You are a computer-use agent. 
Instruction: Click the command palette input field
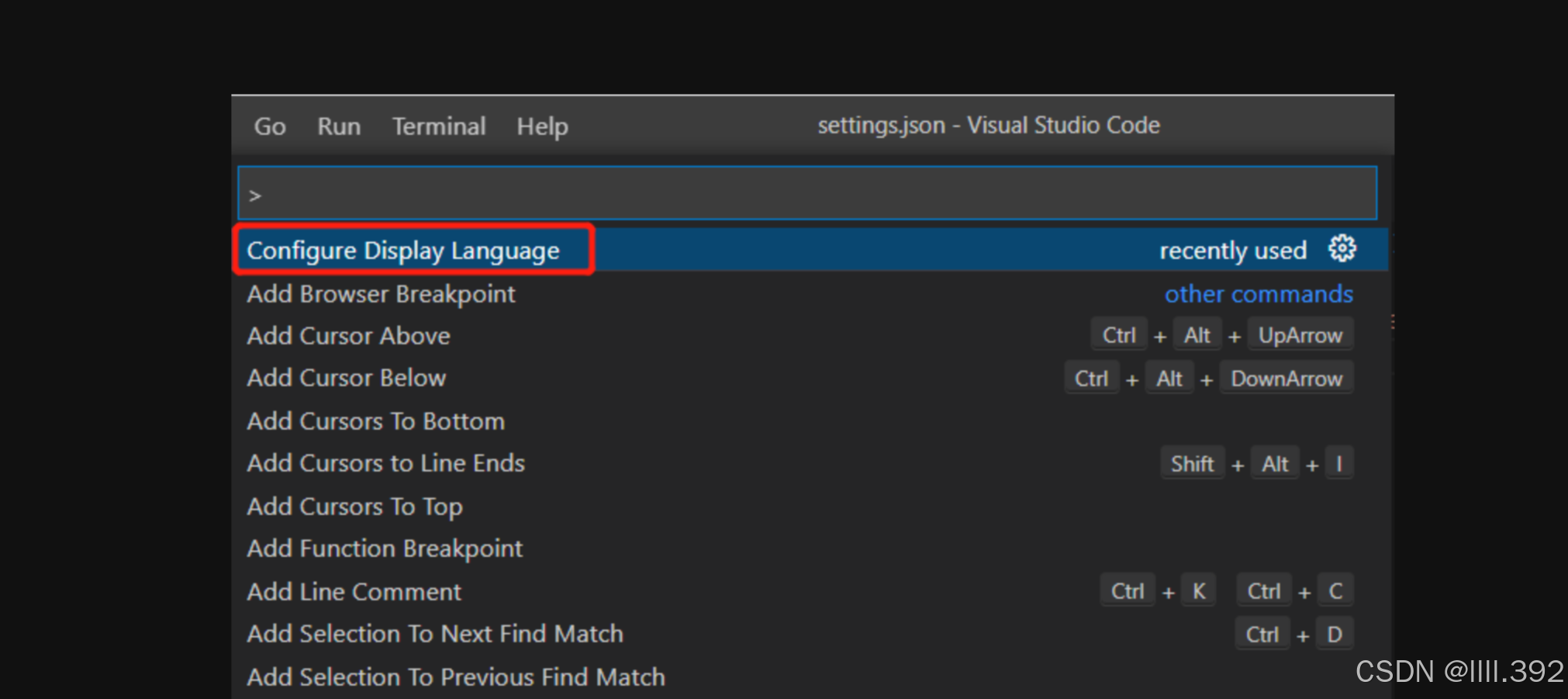coord(807,193)
